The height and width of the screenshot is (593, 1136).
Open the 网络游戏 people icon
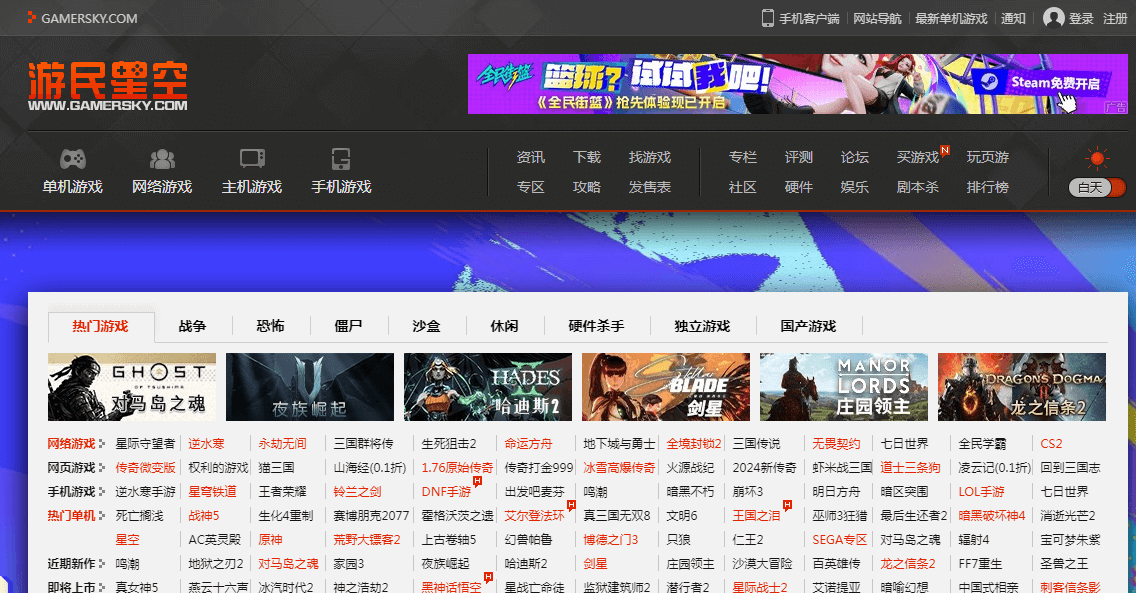click(x=162, y=159)
